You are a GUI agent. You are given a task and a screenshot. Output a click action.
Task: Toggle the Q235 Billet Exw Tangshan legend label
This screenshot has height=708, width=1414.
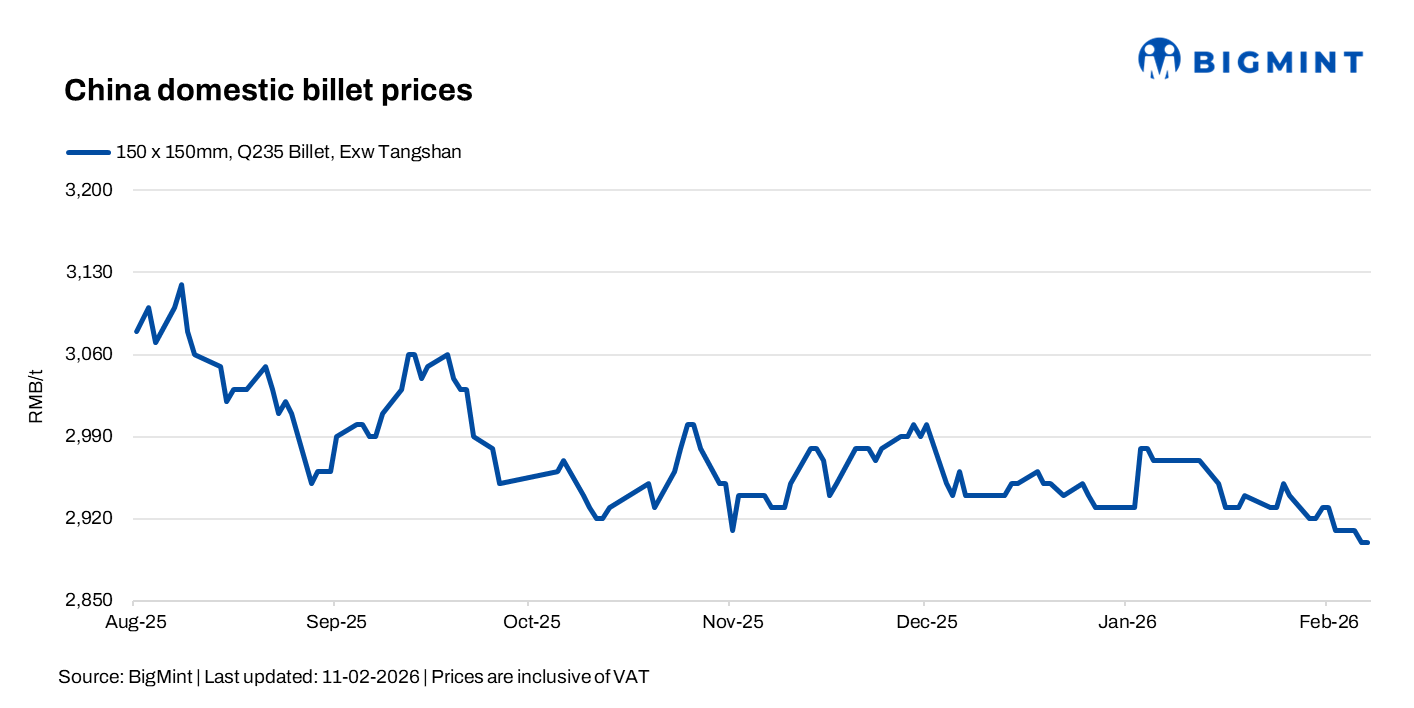tap(288, 152)
